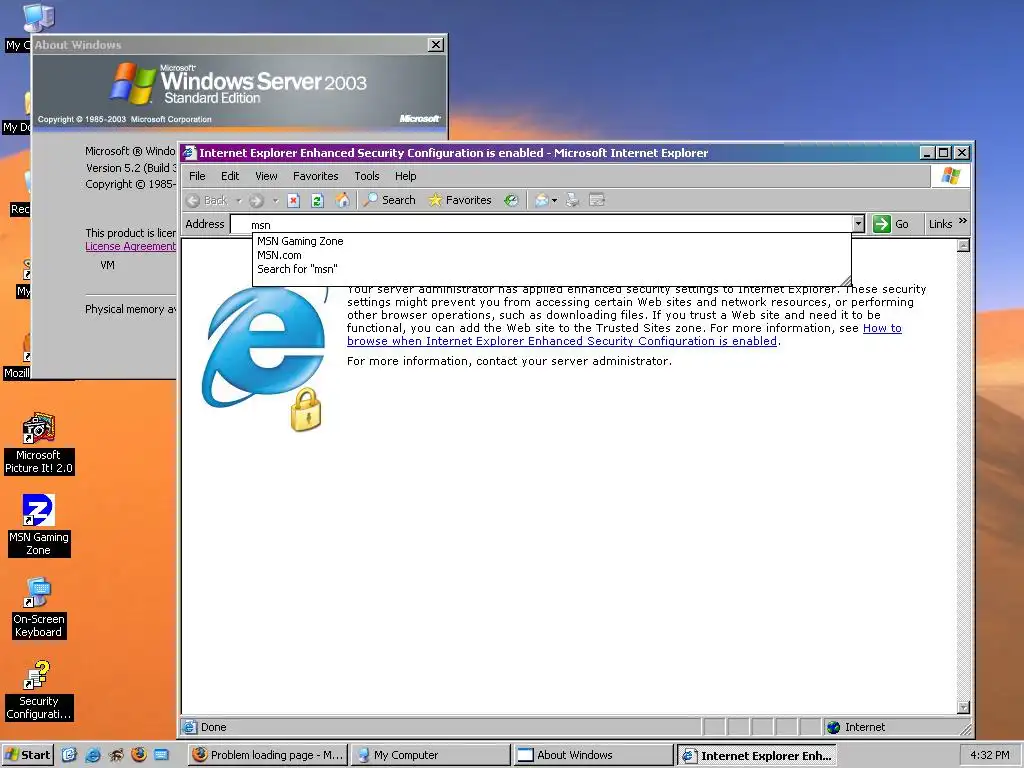Click the License Agreement link in About Windows
Image resolution: width=1024 pixels, height=768 pixels.
pos(130,246)
